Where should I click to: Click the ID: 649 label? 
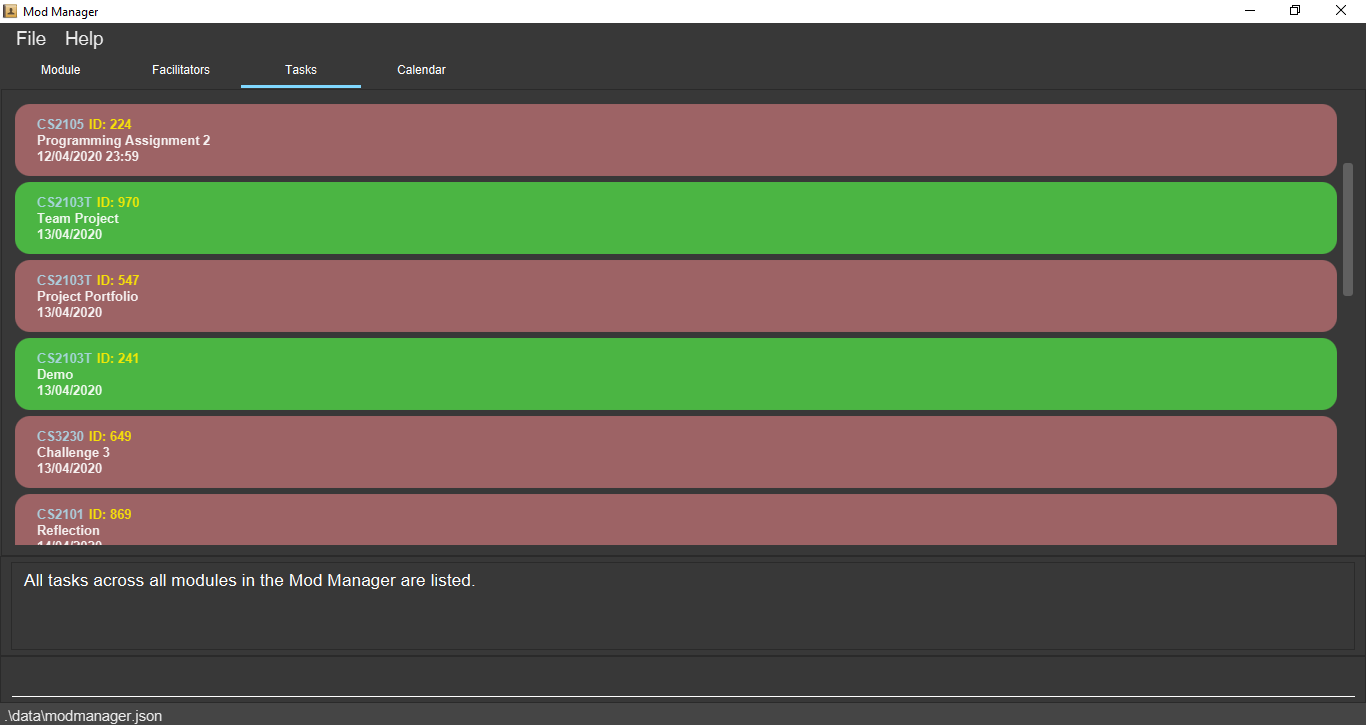(x=110, y=436)
